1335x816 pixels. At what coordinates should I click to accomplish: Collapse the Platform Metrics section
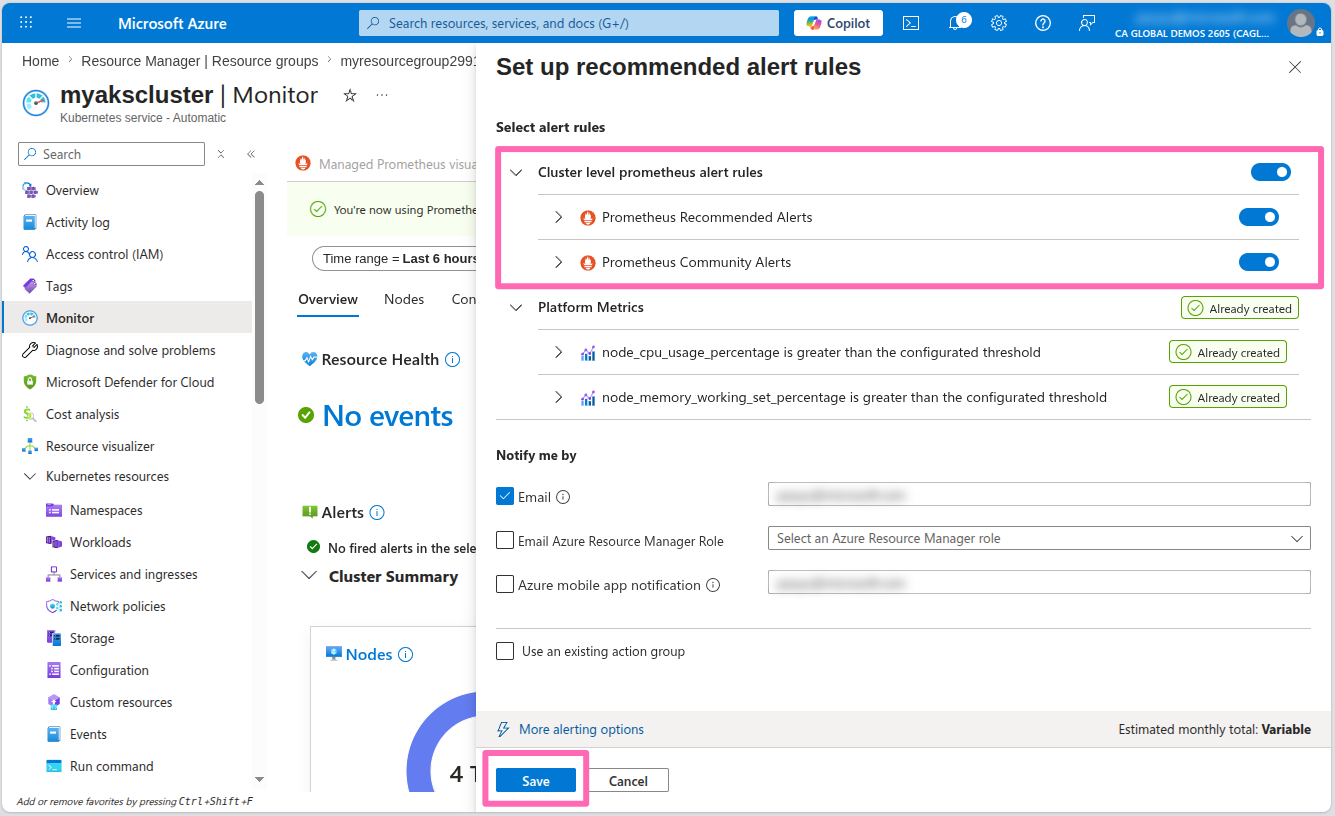tap(516, 307)
